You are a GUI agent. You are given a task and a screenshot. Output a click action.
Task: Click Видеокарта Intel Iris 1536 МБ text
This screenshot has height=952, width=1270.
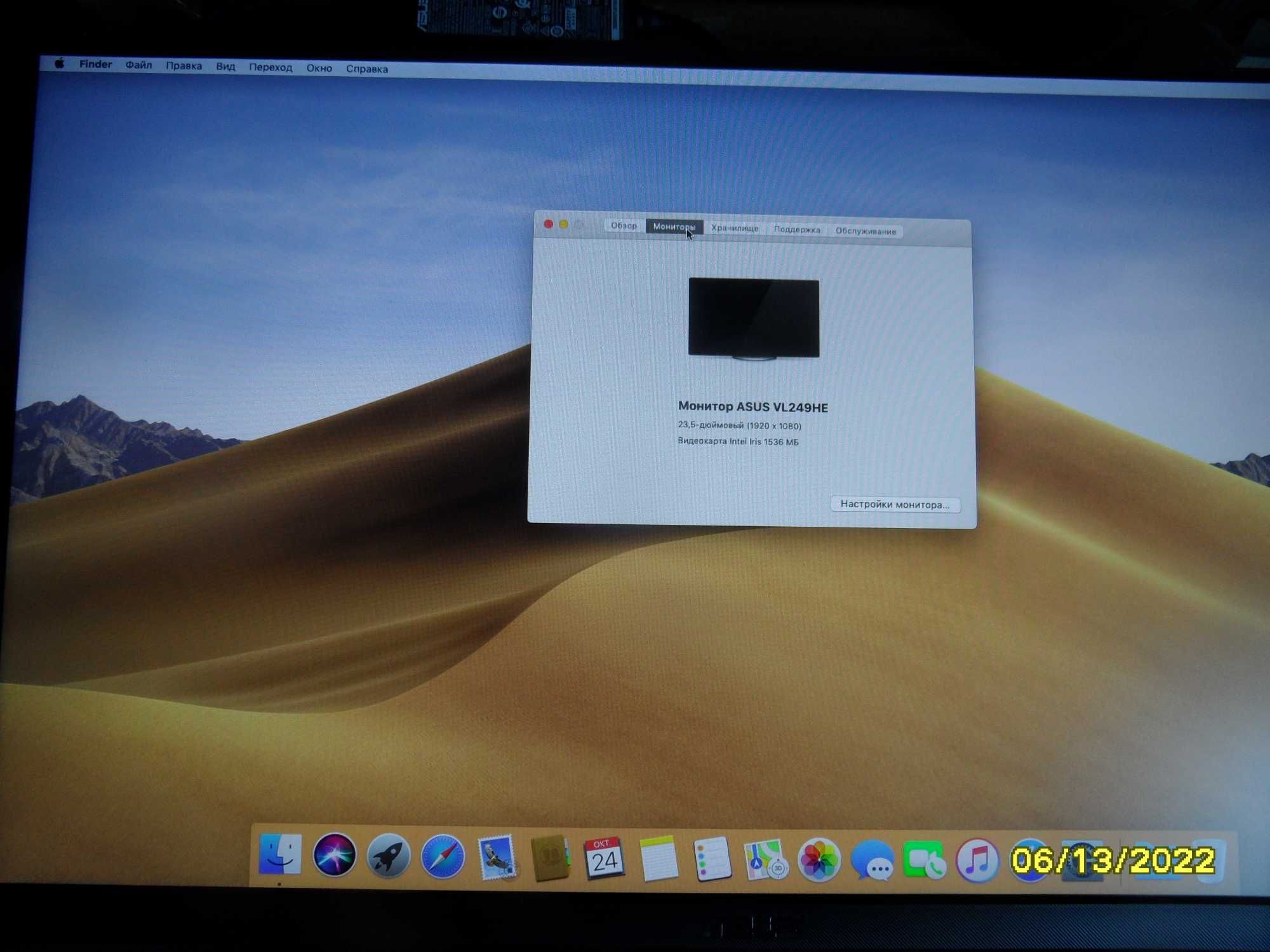[738, 441]
